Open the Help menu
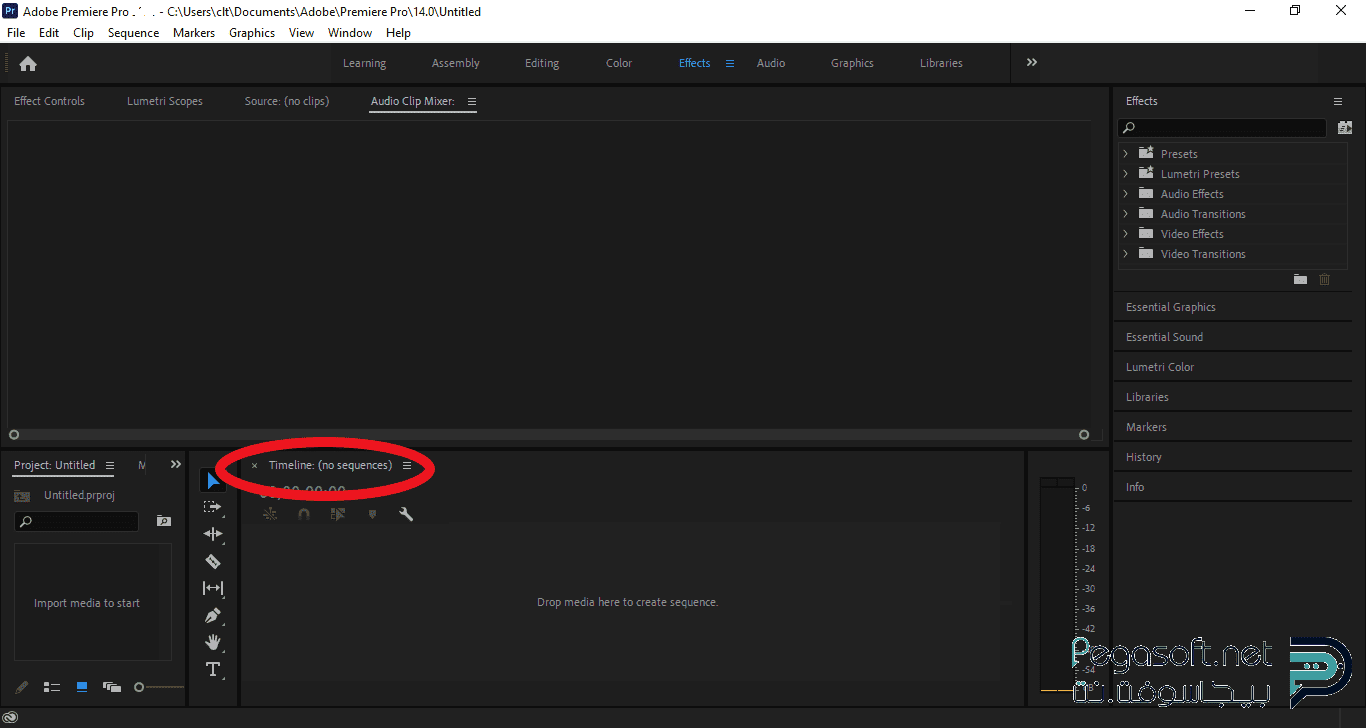The width and height of the screenshot is (1366, 728). [x=398, y=33]
